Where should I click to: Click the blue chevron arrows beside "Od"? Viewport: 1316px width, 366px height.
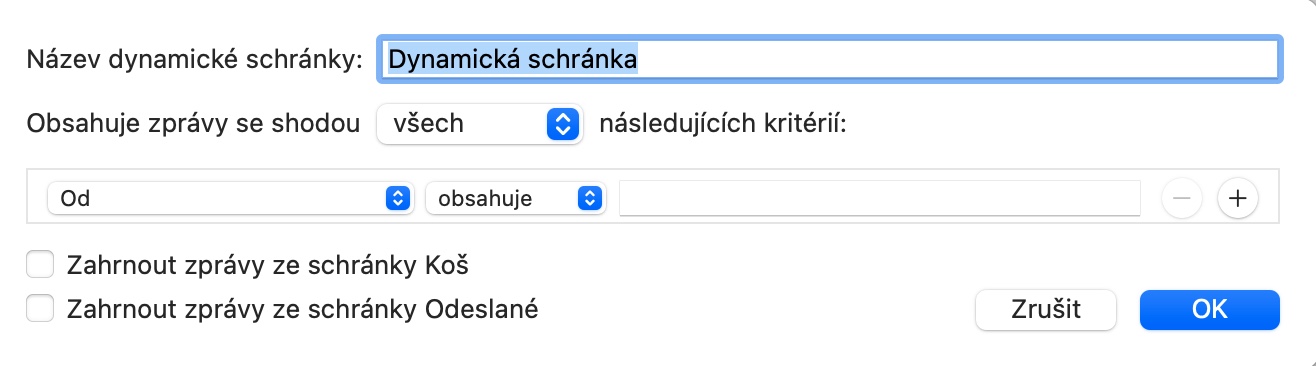tap(398, 198)
